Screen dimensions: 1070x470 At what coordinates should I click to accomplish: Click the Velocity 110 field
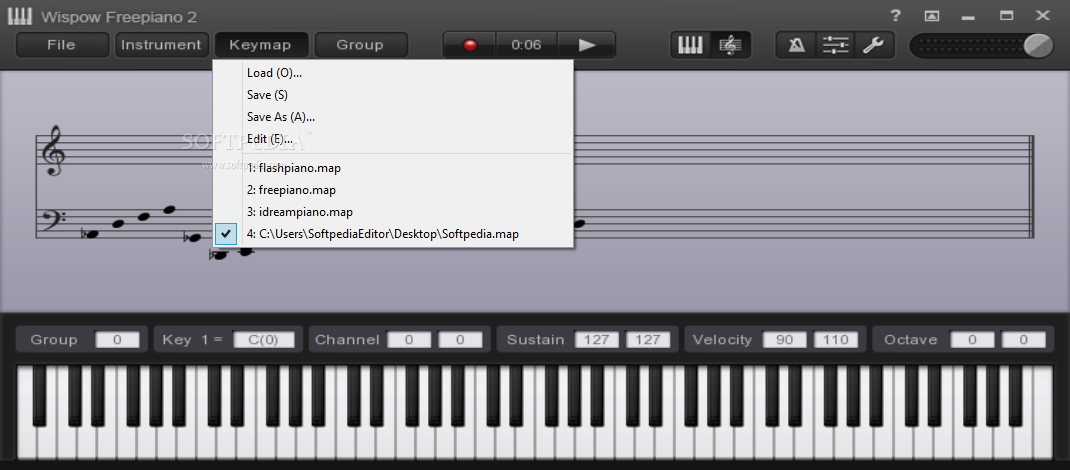point(836,340)
